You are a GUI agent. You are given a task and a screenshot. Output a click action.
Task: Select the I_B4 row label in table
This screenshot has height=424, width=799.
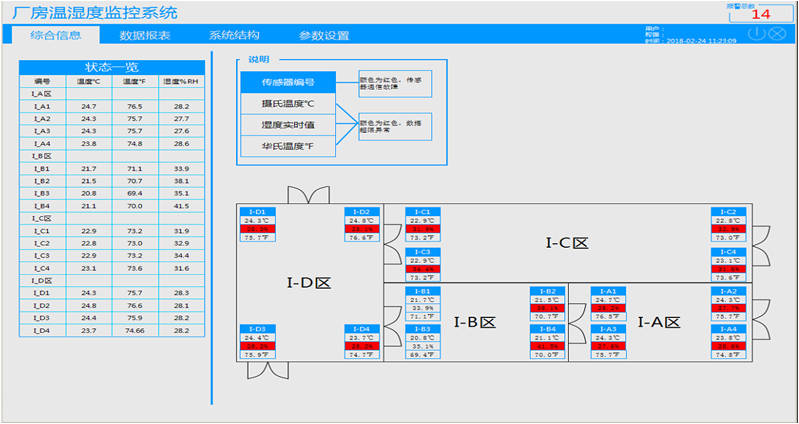click(x=42, y=206)
